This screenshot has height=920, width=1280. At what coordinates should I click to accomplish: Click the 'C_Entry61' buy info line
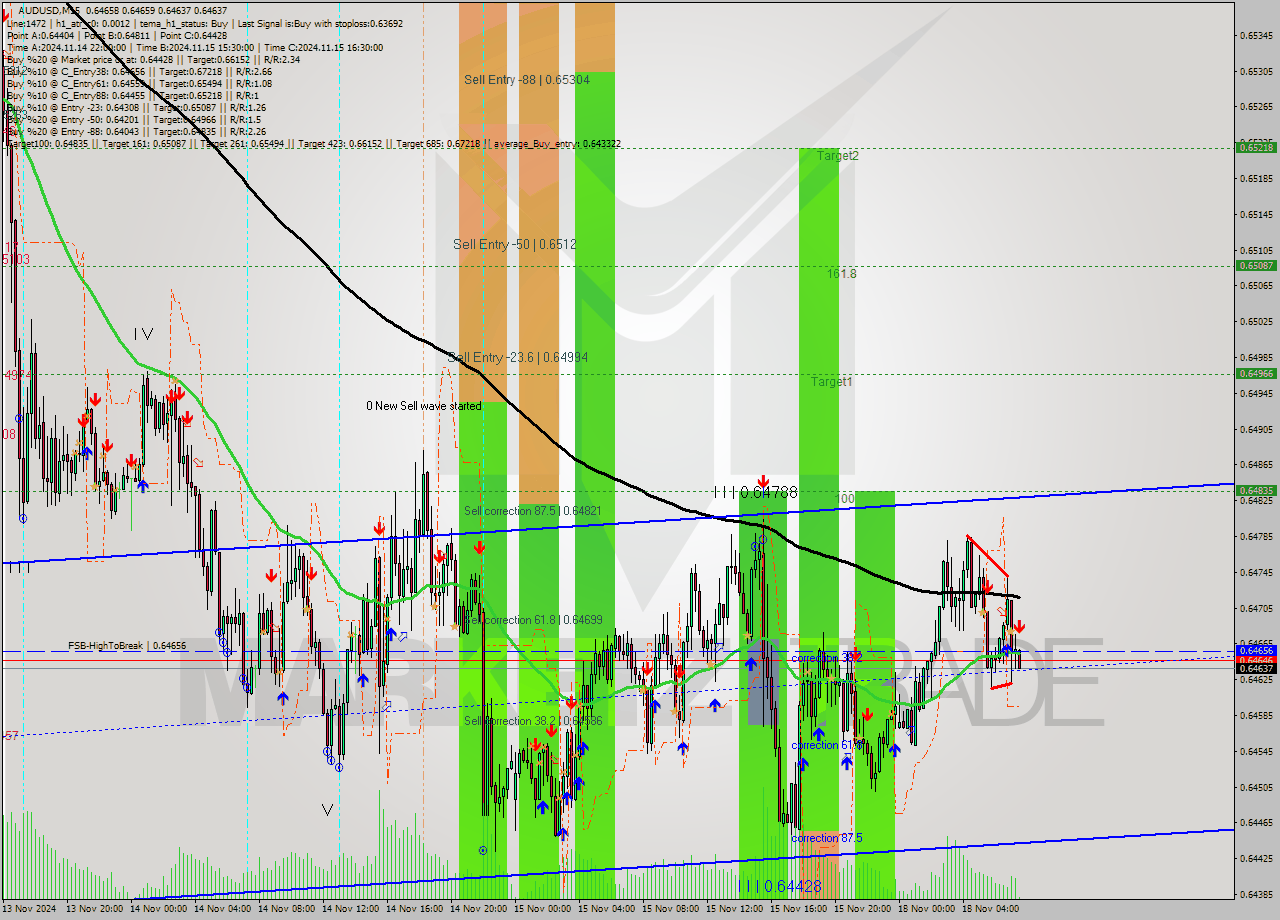tap(137, 84)
